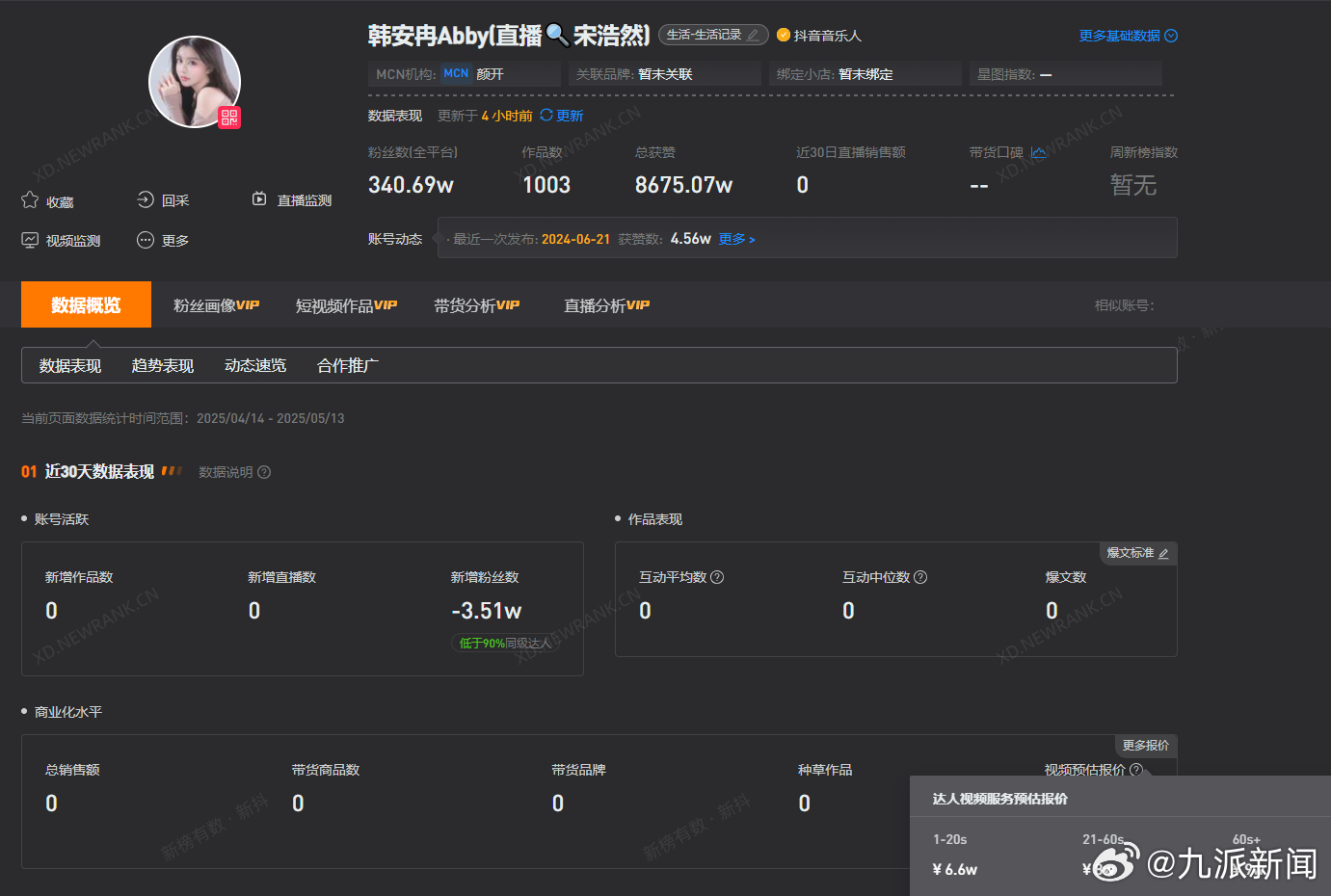1331x896 pixels.
Task: Click the 回采 arrow icon
Action: point(146,199)
